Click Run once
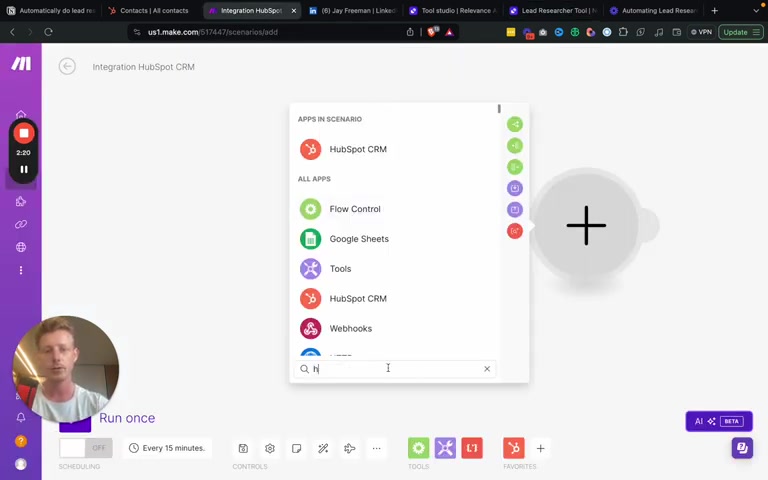 [127, 418]
